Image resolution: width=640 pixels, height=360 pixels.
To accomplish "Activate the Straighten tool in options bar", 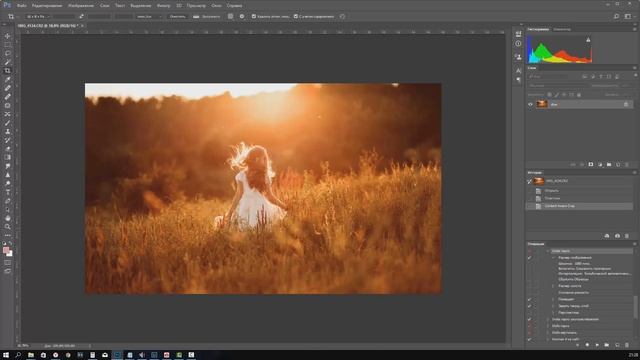I will tap(196, 16).
